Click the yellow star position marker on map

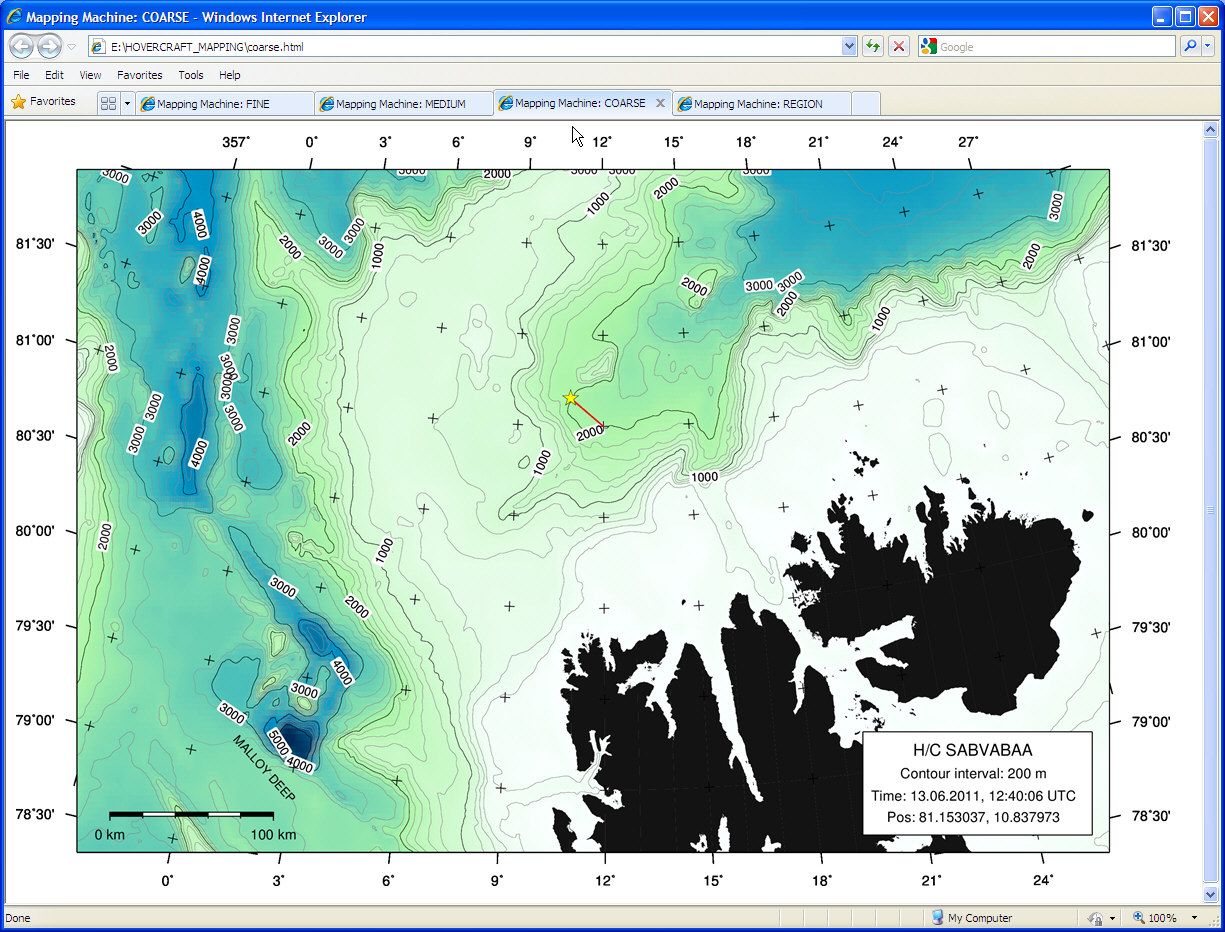point(570,398)
